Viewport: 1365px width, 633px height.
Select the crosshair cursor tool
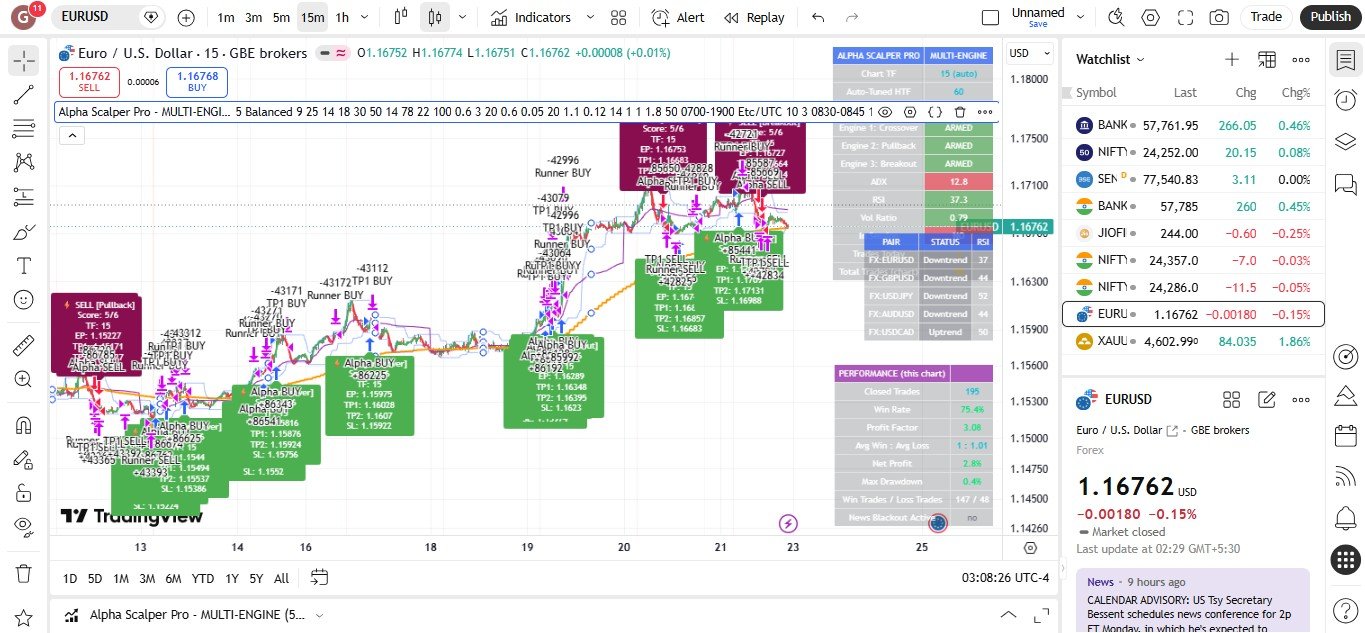[24, 60]
